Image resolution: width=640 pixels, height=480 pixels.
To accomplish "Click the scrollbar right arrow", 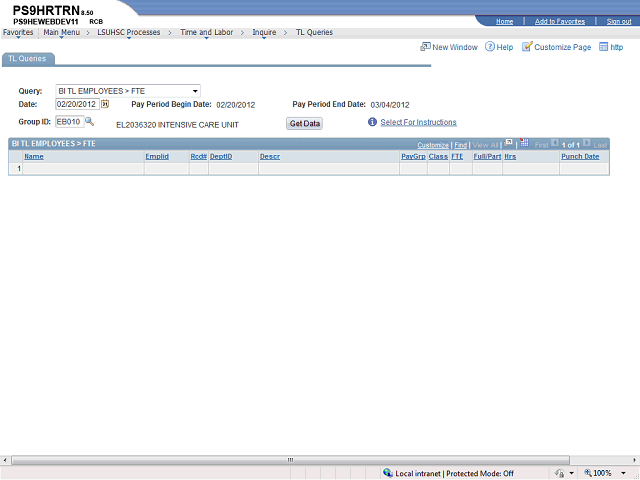I will [x=635, y=460].
